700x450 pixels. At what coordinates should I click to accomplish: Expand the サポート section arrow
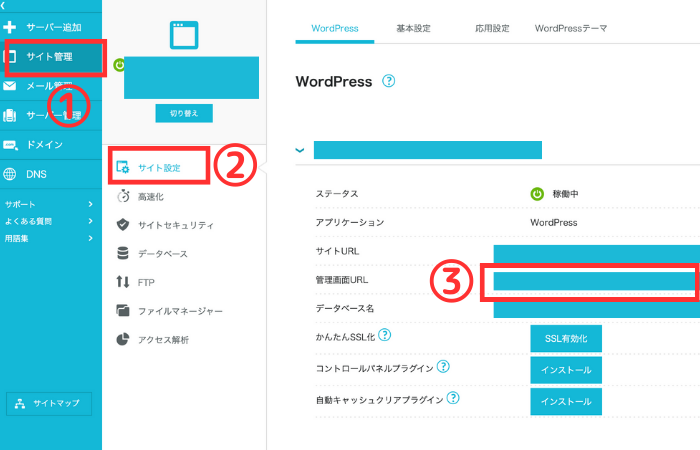91,204
